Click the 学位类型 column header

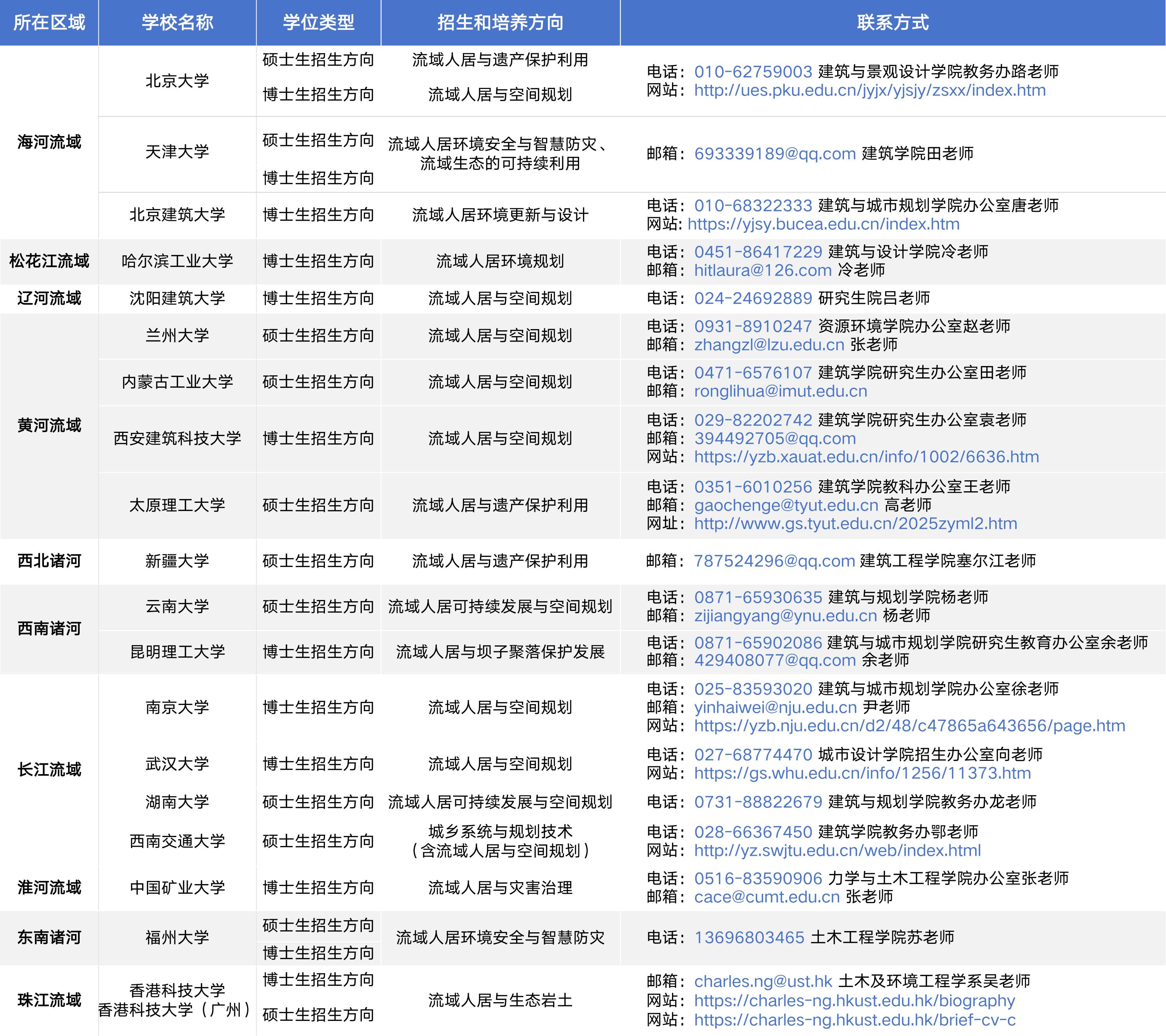click(x=318, y=22)
